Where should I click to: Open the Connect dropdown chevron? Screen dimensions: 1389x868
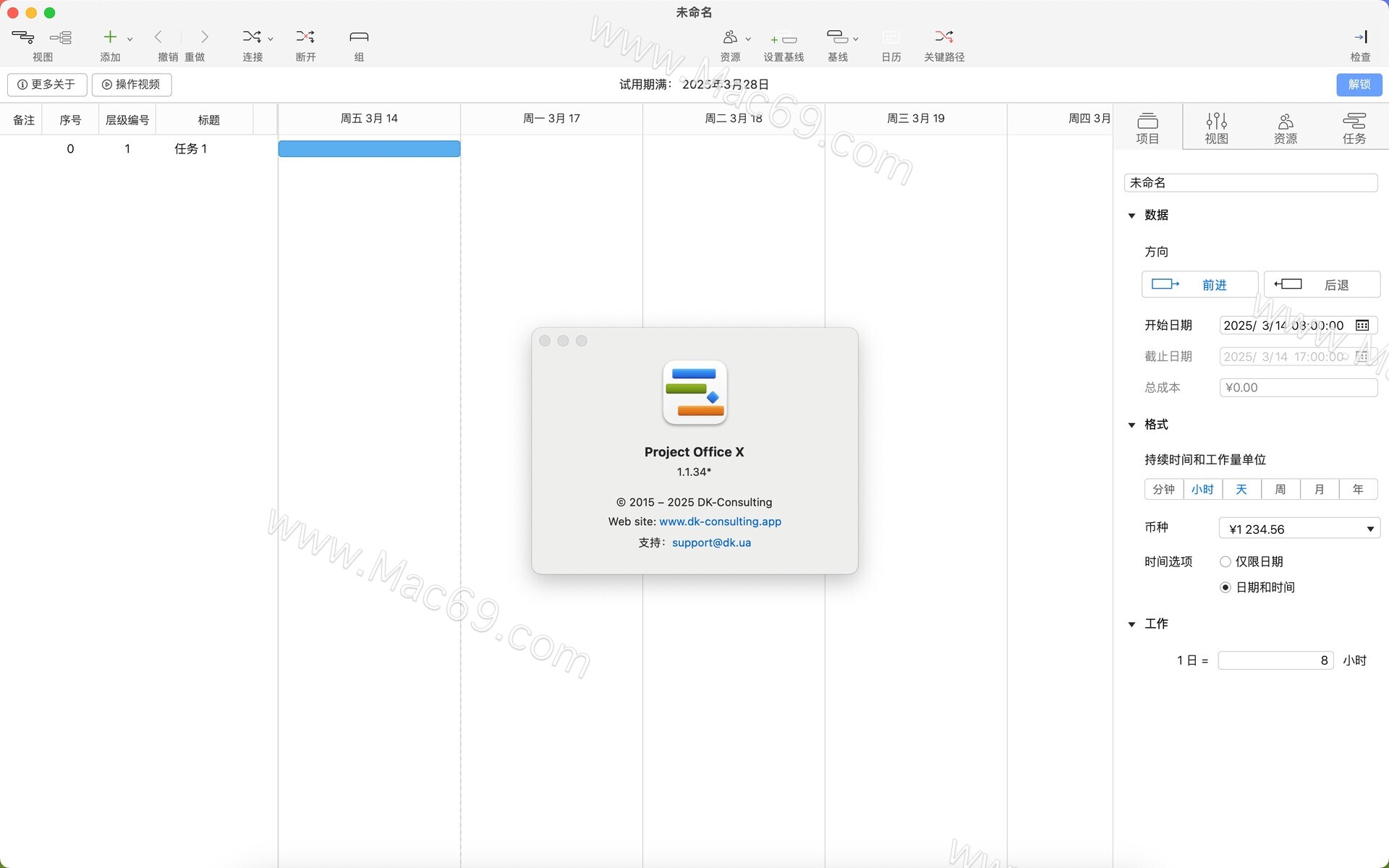pos(271,39)
